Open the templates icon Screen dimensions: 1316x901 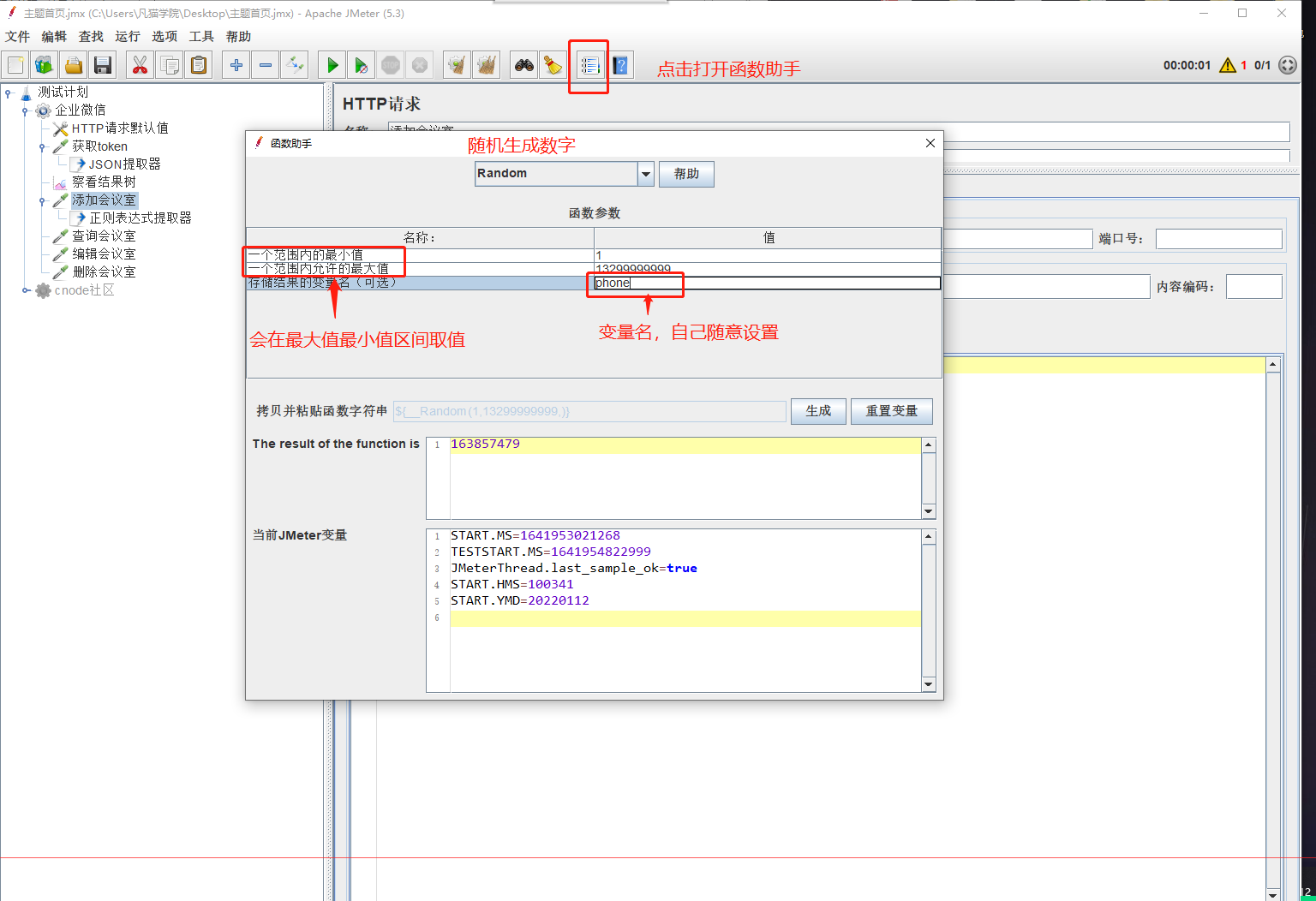(45, 65)
